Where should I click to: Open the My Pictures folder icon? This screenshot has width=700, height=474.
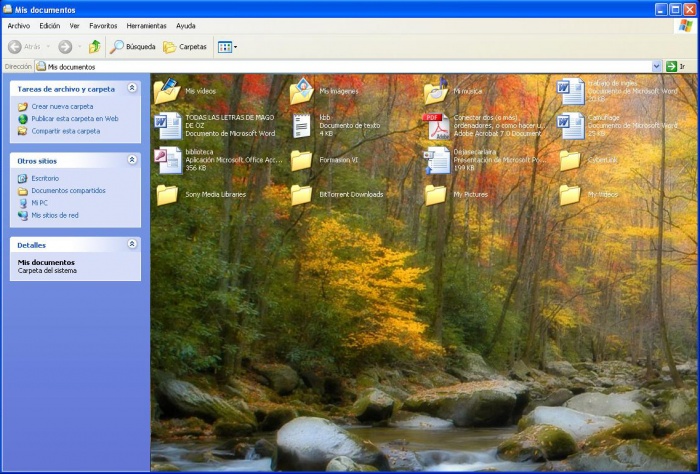pyautogui.click(x=436, y=195)
